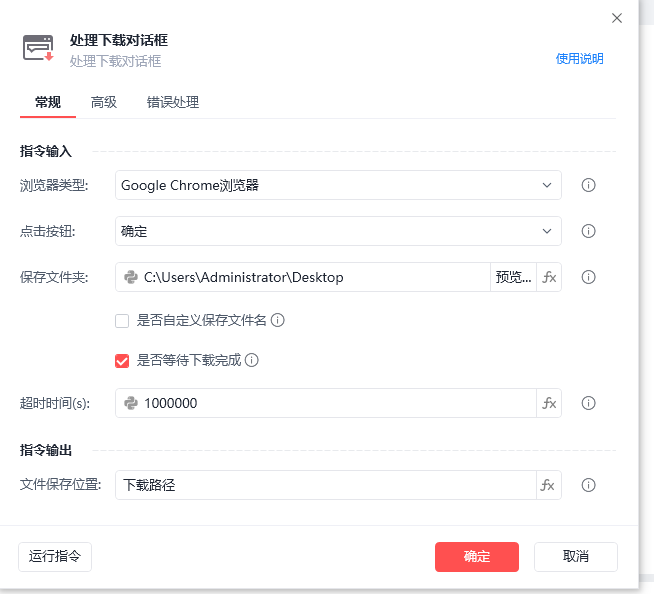Click info icon beside 浏览器类型 dropdown
This screenshot has width=654, height=594.
click(588, 185)
